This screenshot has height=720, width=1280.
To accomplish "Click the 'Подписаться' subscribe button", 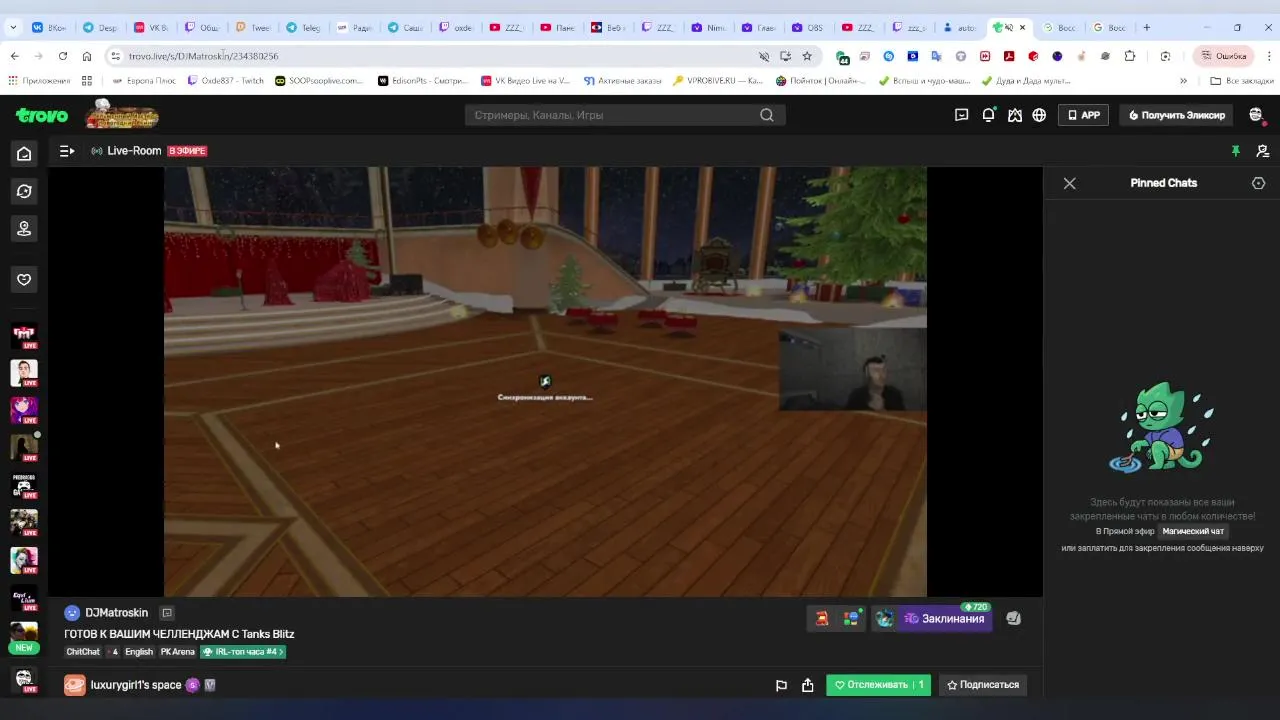I will click(983, 685).
